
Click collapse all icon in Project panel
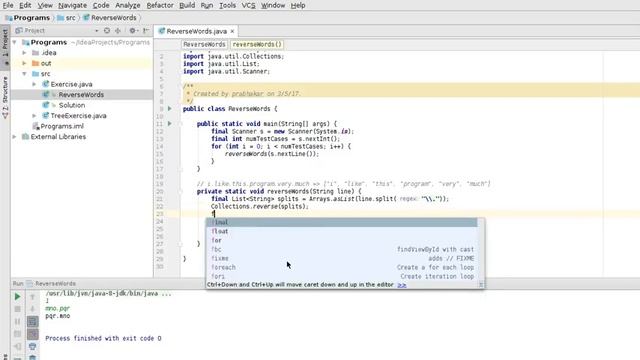[118, 31]
